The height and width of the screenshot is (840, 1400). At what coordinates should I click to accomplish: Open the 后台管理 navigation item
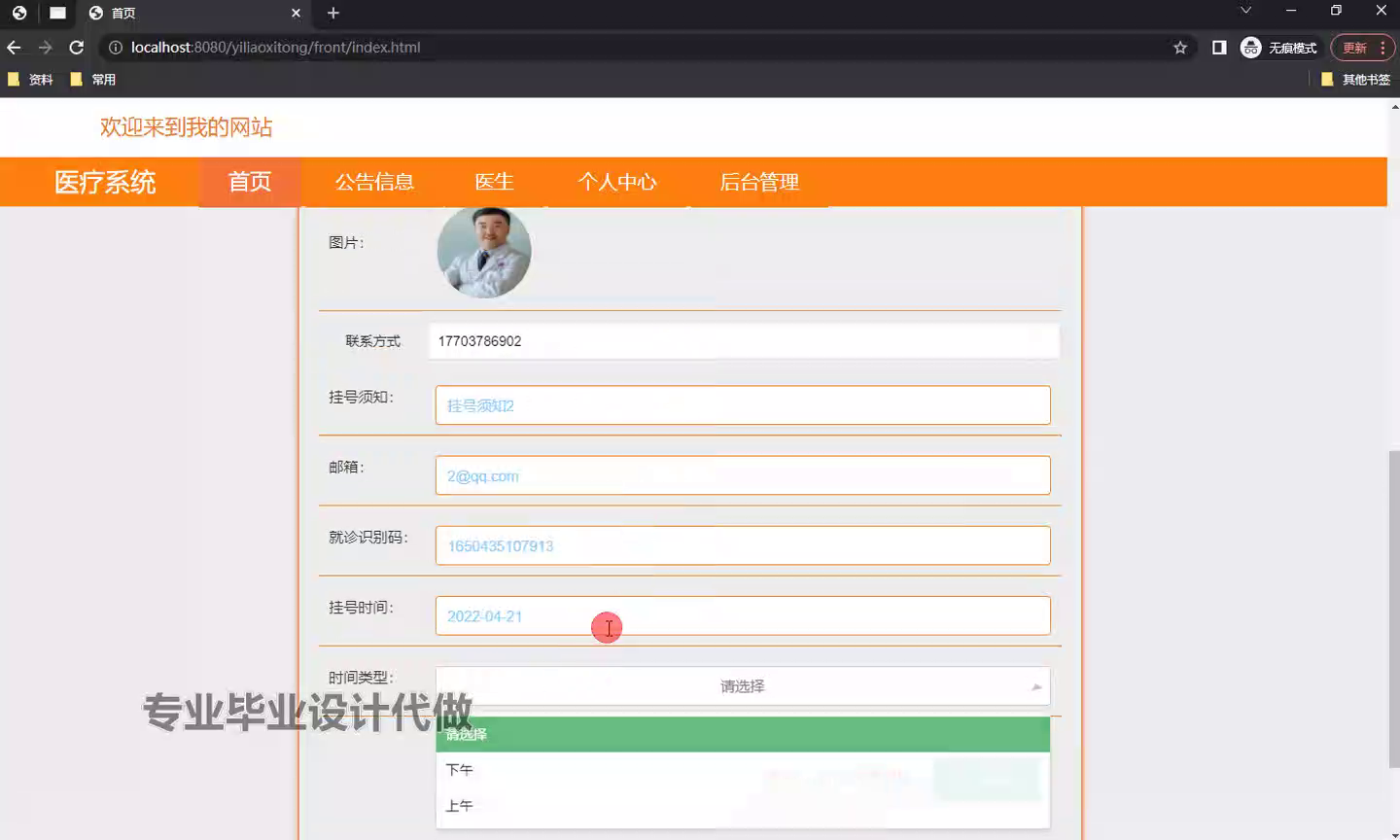759,182
